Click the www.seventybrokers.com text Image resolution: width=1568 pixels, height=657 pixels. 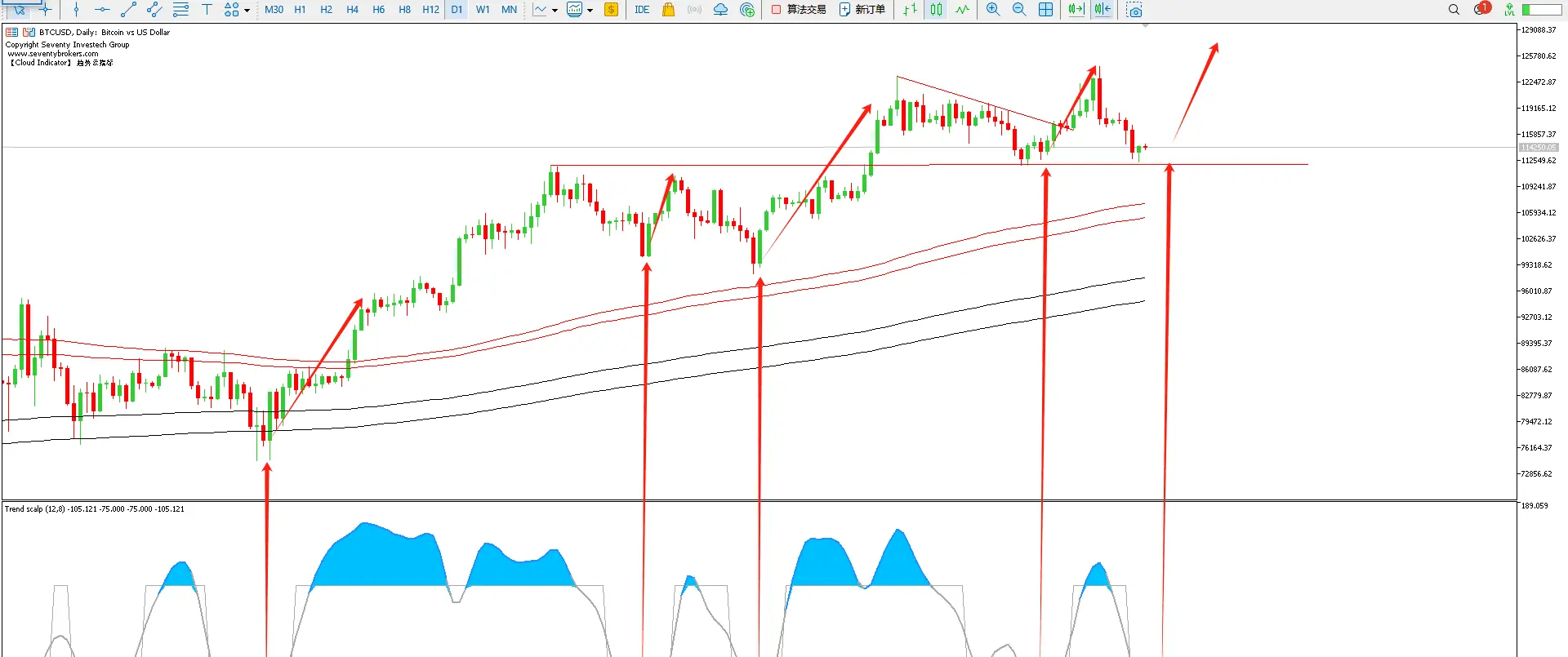(x=53, y=54)
